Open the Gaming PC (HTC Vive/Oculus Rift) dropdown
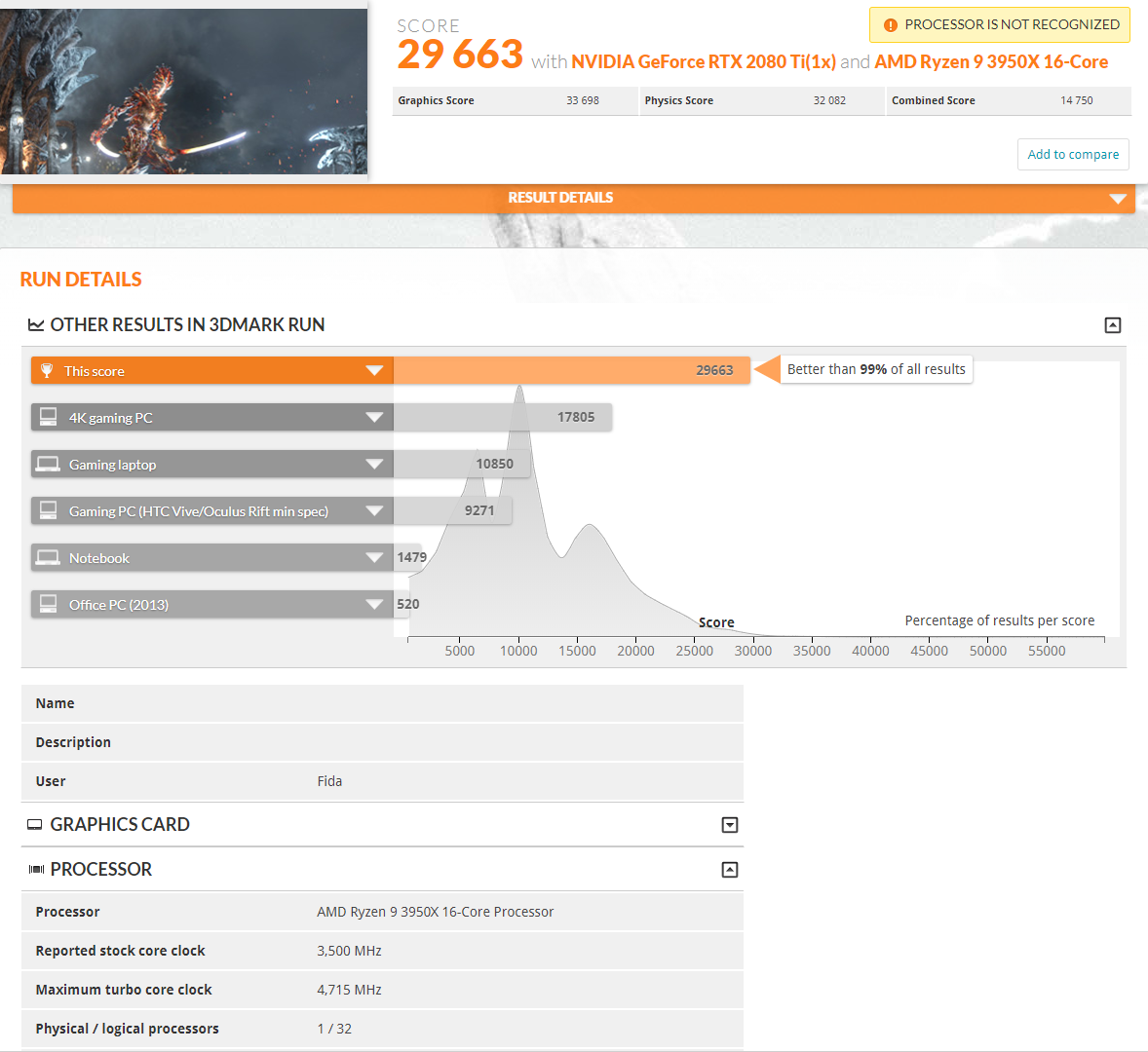This screenshot has height=1052, width=1148. (x=374, y=510)
